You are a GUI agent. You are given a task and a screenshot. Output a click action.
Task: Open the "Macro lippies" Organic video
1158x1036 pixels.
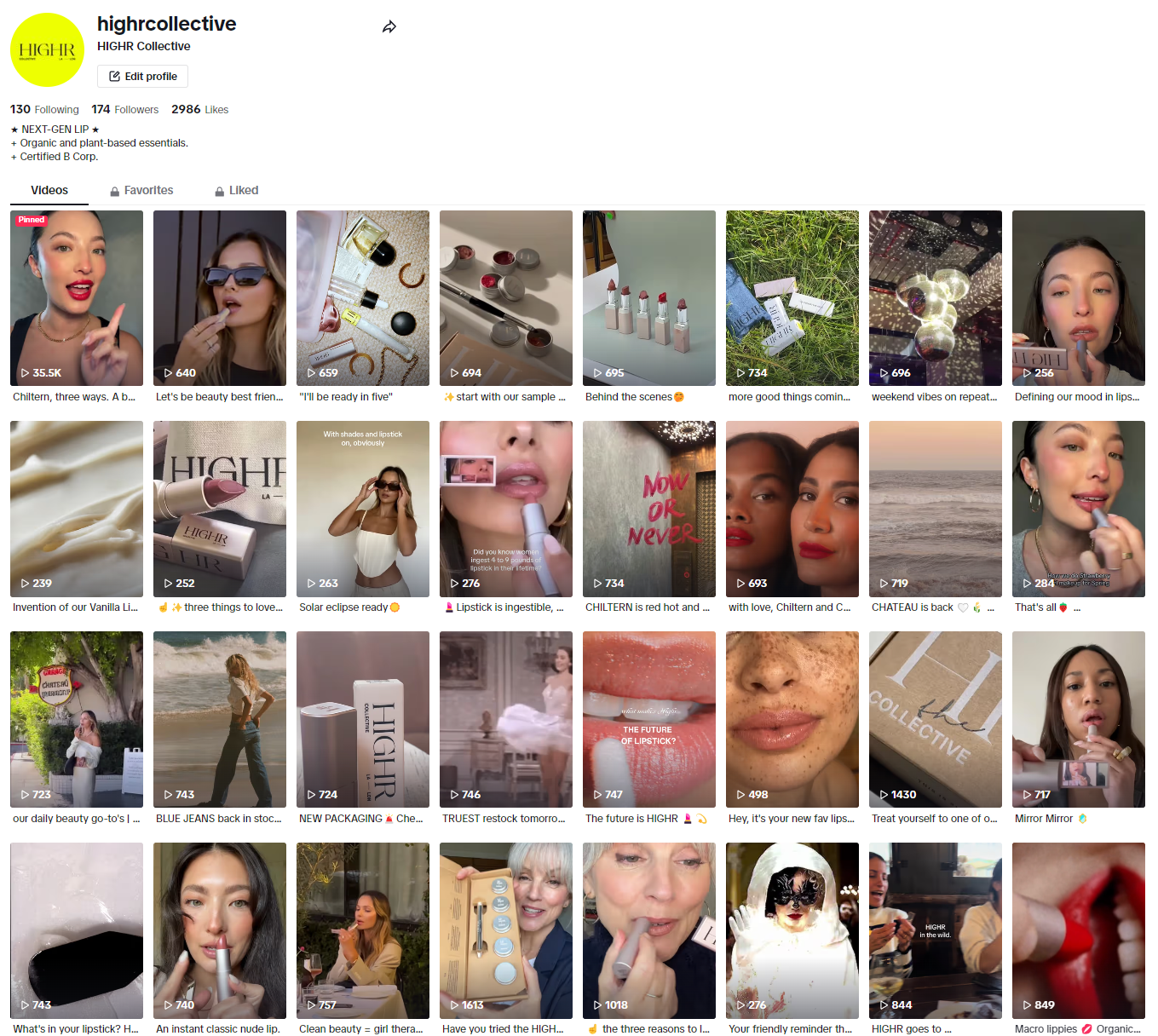[x=1079, y=930]
